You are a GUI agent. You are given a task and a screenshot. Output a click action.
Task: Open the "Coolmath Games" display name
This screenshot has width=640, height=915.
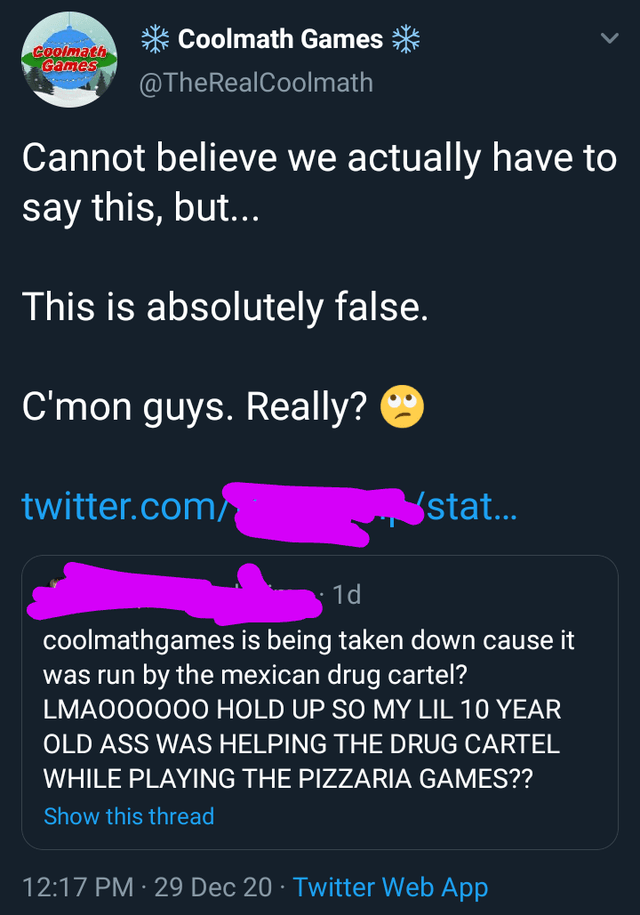click(280, 39)
